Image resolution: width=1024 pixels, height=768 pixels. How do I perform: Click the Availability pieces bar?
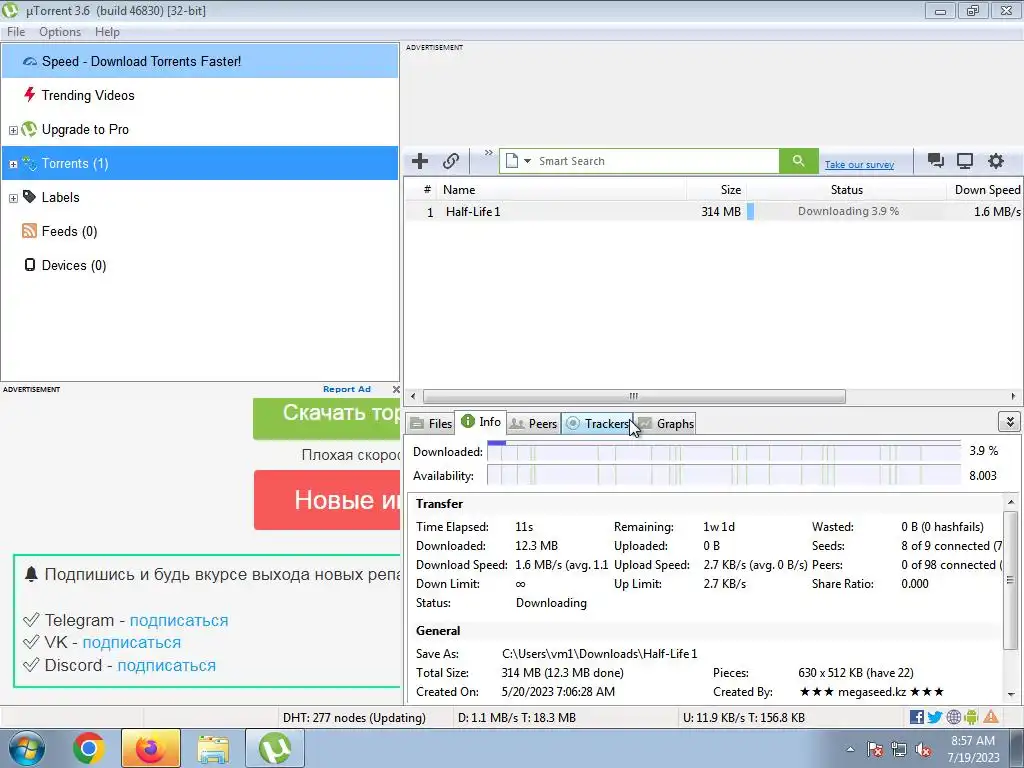pyautogui.click(x=724, y=475)
